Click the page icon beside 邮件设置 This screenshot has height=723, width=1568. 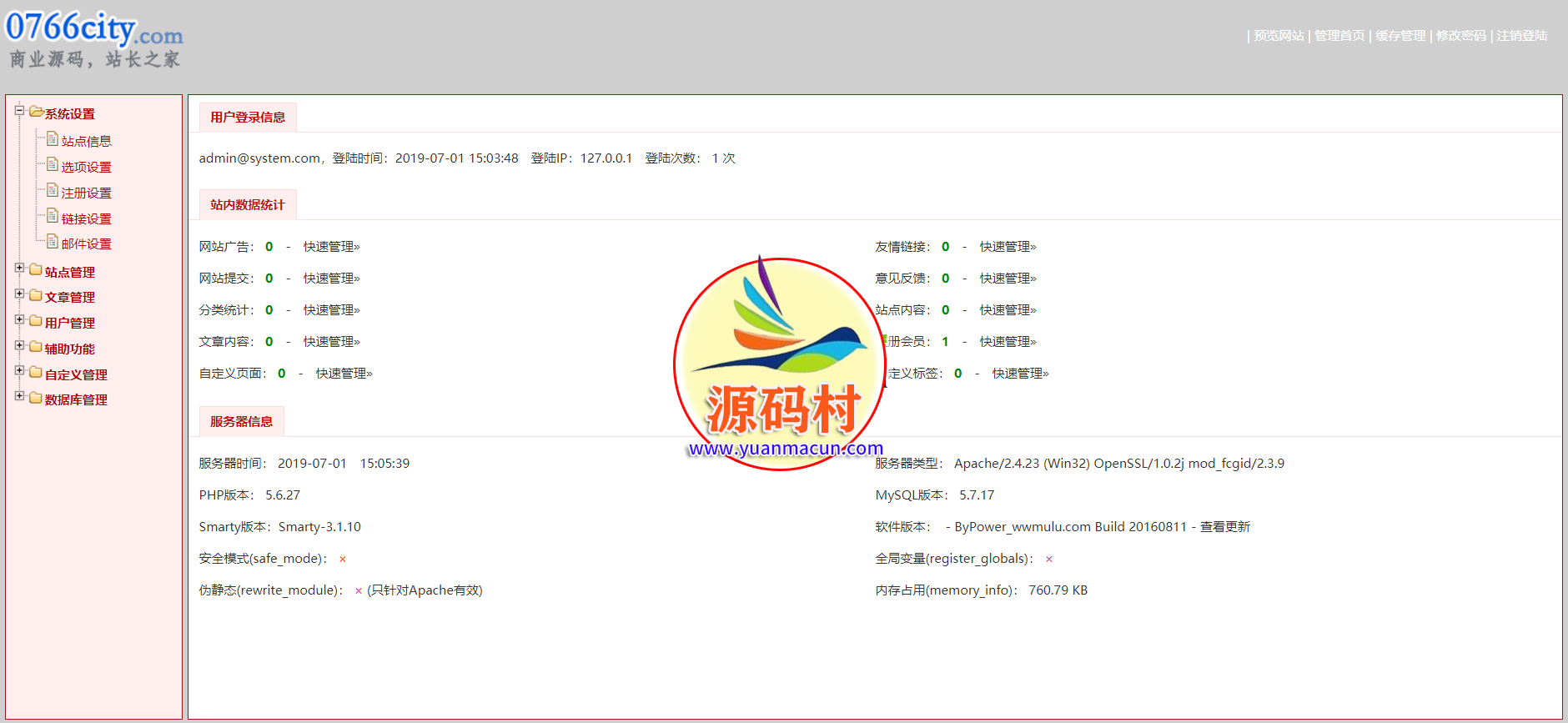(52, 243)
